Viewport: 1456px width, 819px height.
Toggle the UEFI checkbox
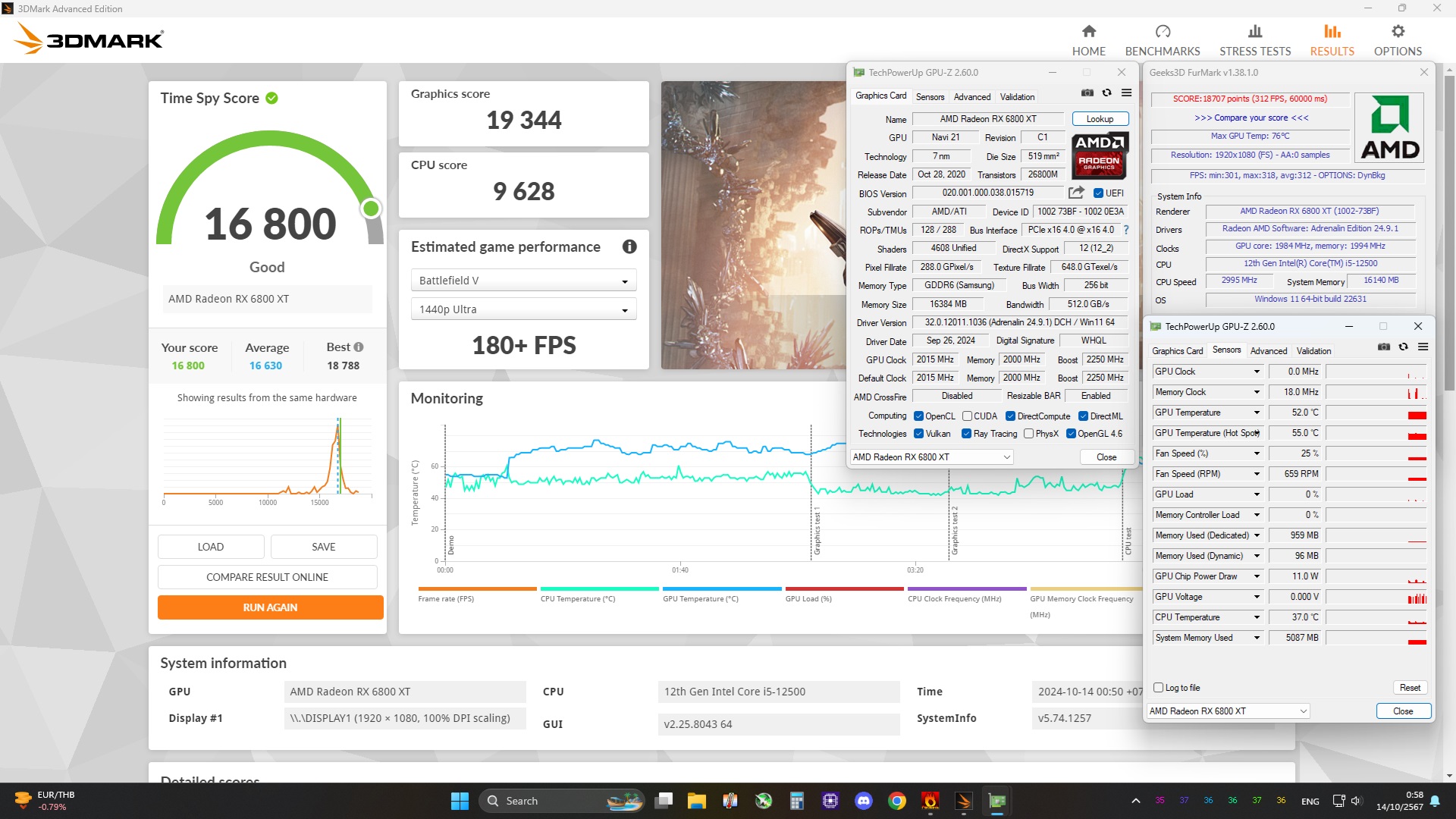click(x=1098, y=193)
